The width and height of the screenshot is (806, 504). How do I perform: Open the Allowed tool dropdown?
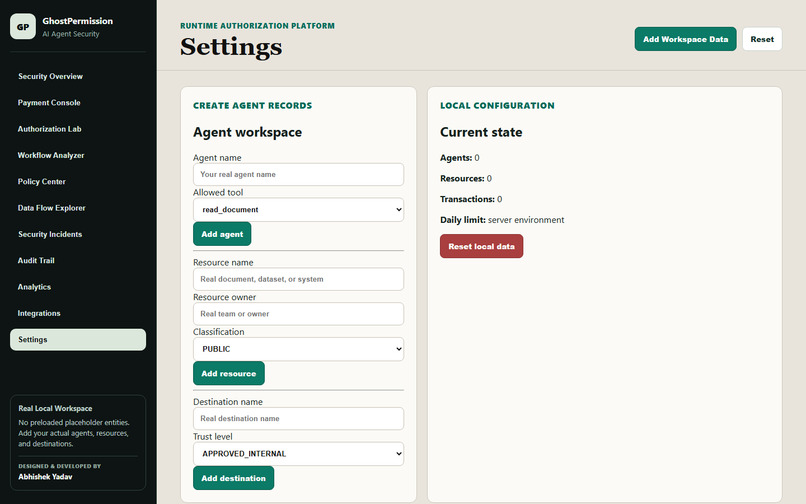298,209
